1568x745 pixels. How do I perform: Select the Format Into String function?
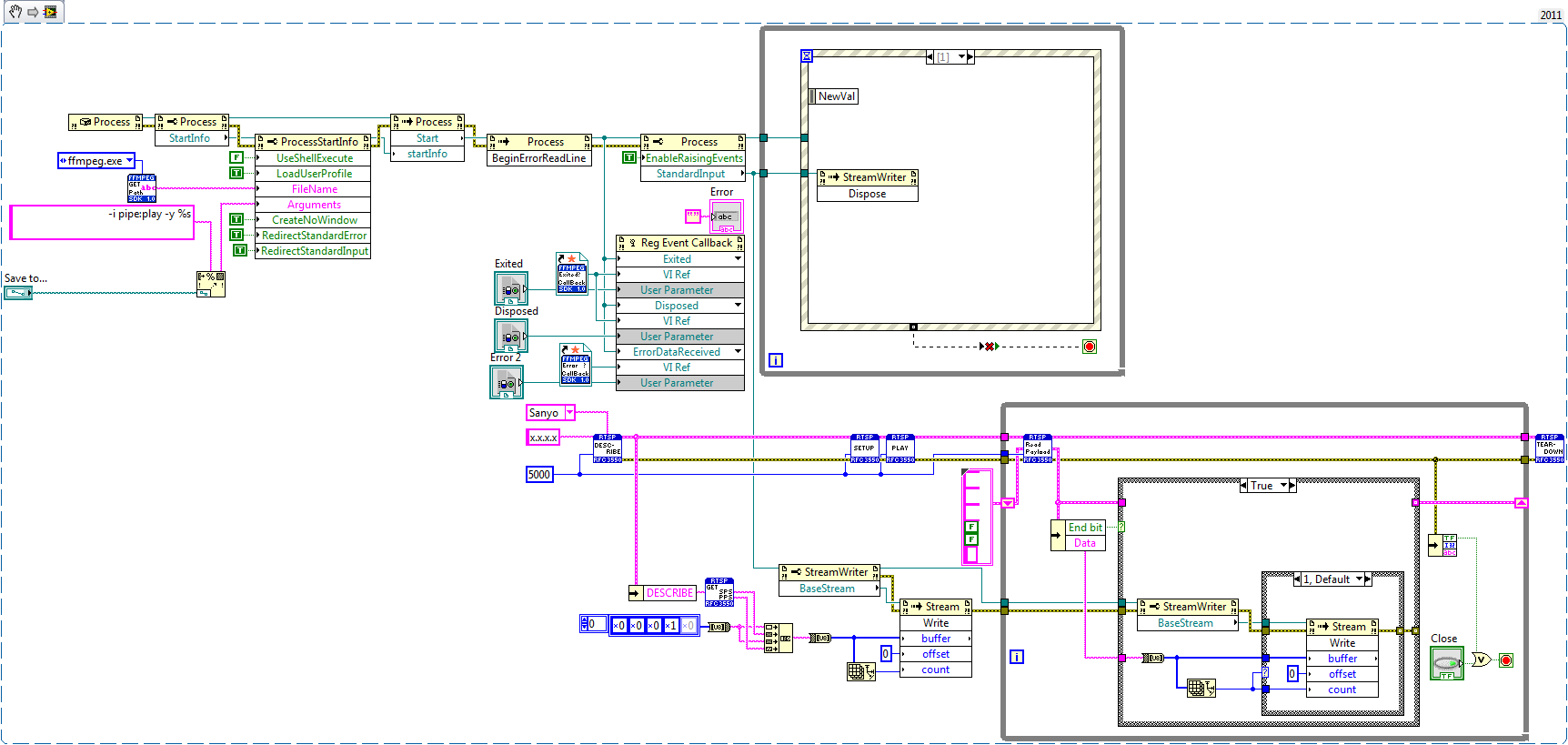coord(211,284)
